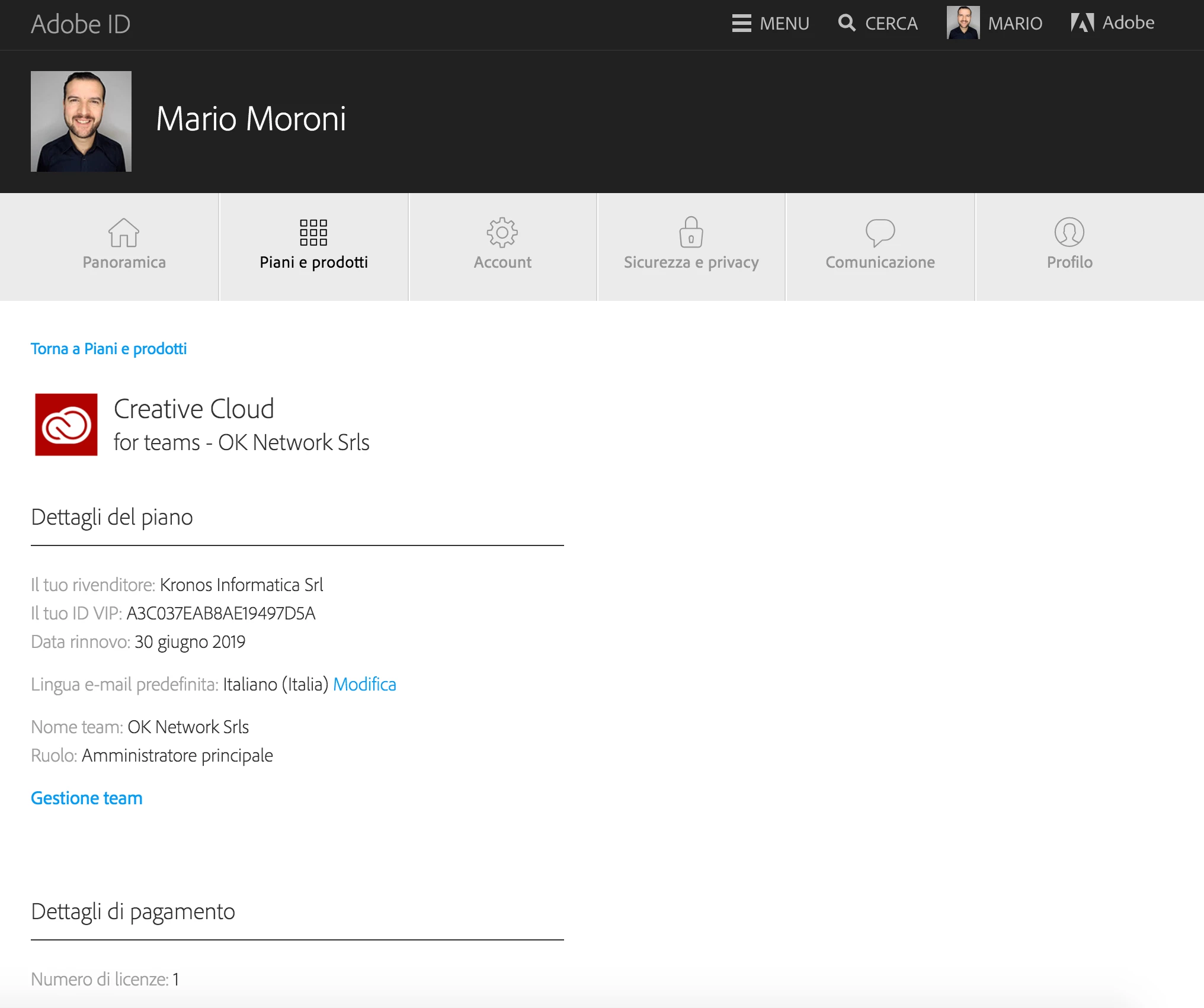
Task: Click the role Amministratore principale
Action: pyautogui.click(x=177, y=755)
